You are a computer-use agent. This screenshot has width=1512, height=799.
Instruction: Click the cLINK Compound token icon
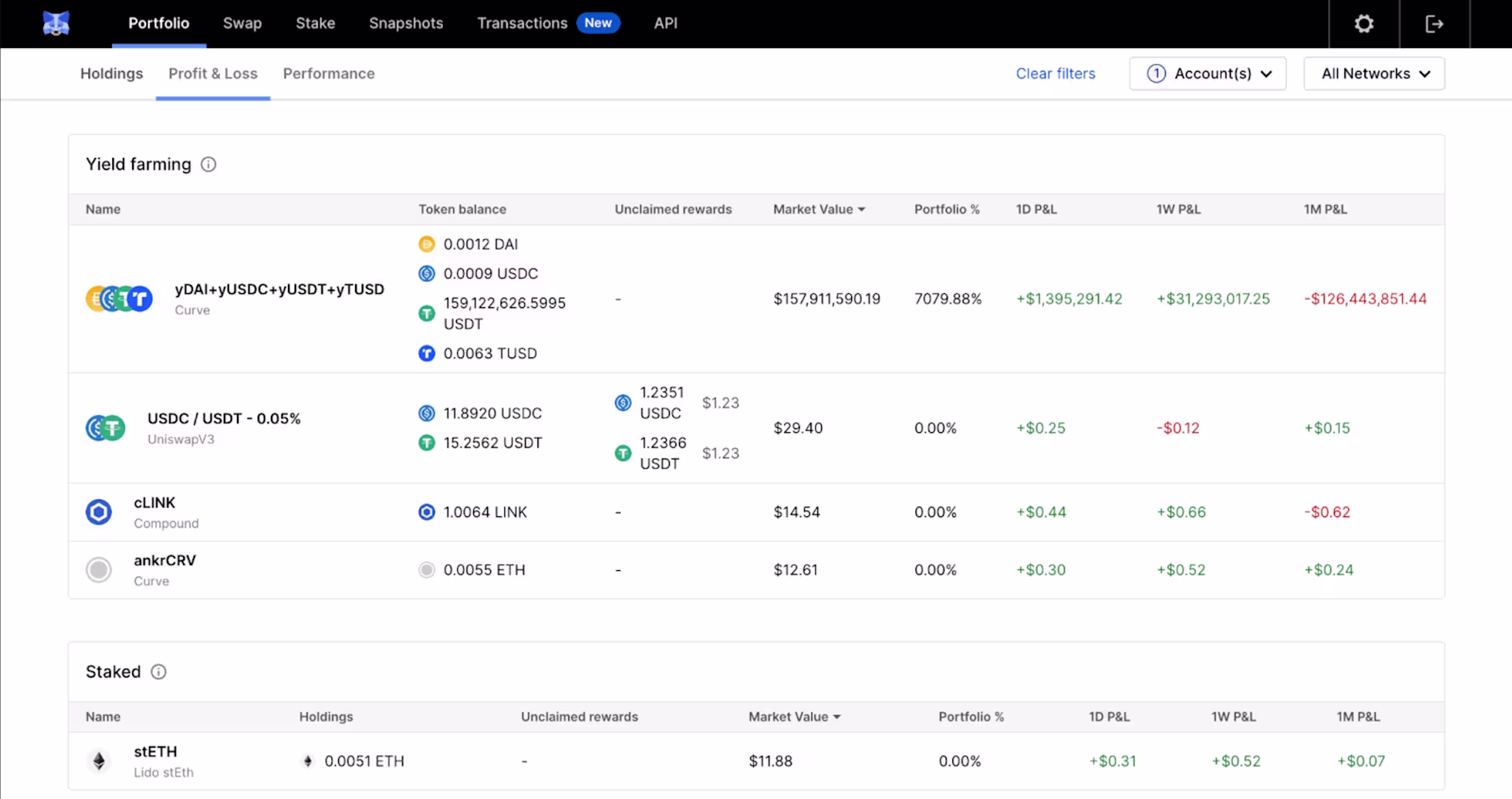(99, 512)
